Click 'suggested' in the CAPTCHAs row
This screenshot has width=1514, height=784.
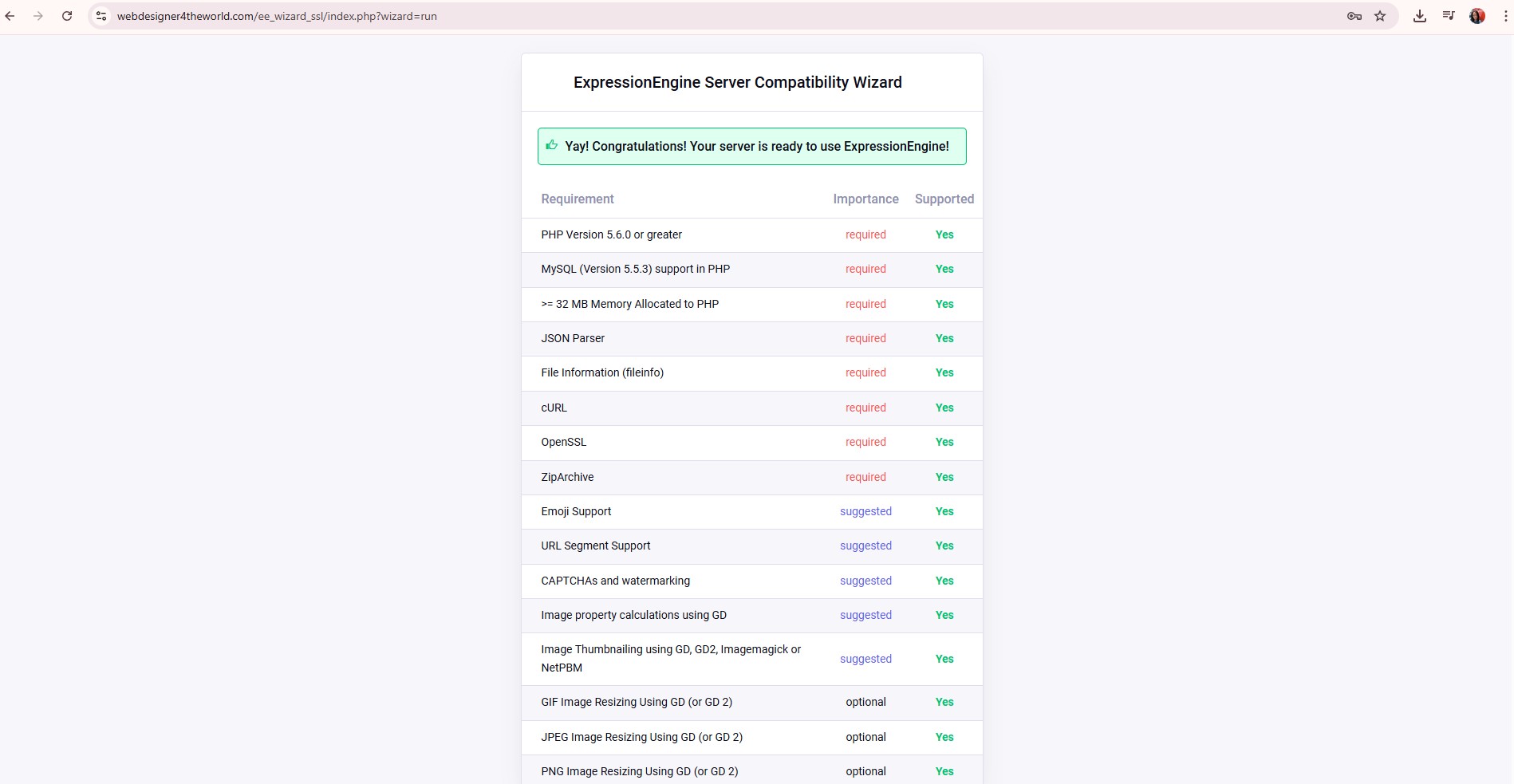pyautogui.click(x=865, y=581)
